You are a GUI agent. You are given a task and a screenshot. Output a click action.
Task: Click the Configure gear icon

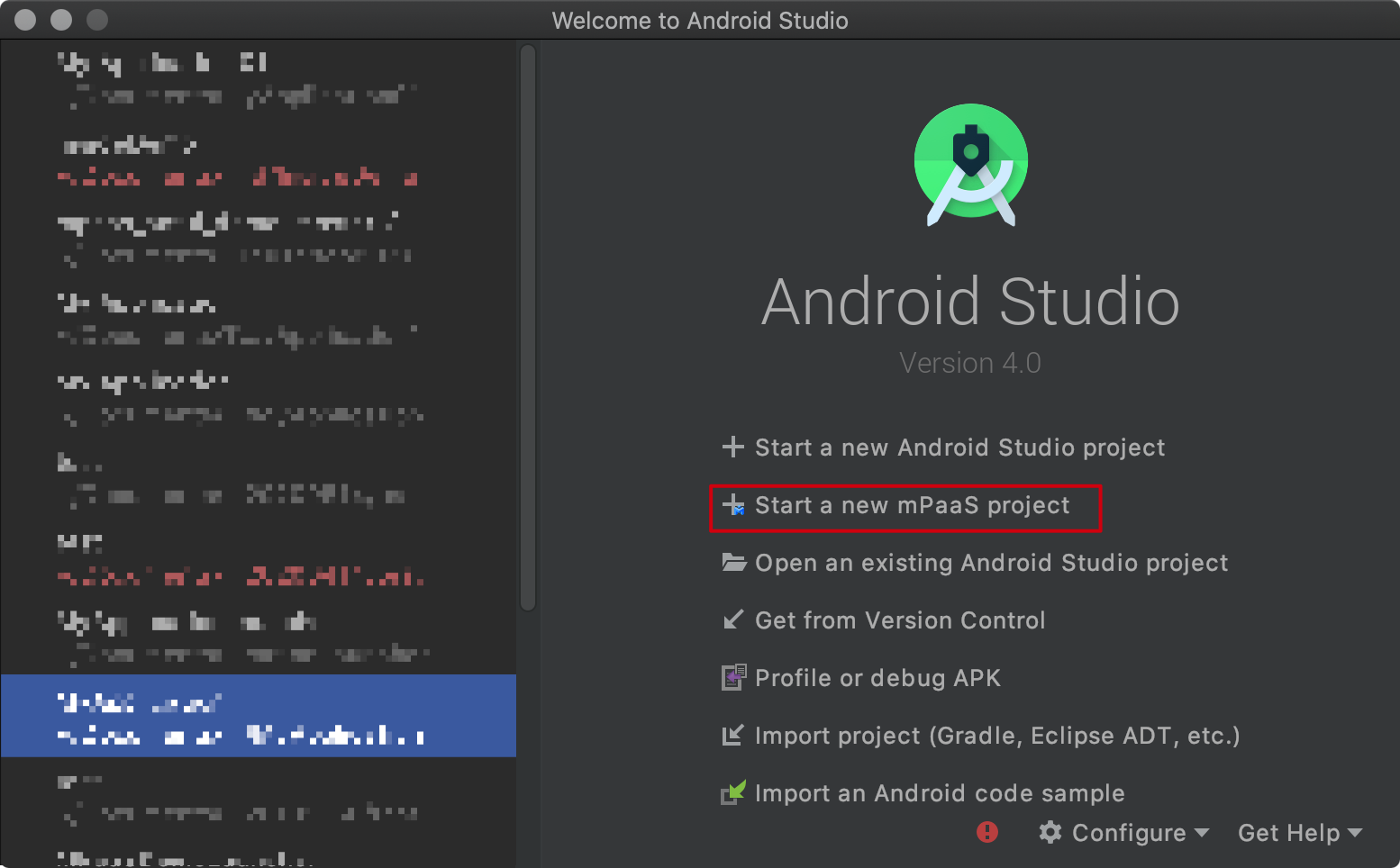pyautogui.click(x=1050, y=832)
